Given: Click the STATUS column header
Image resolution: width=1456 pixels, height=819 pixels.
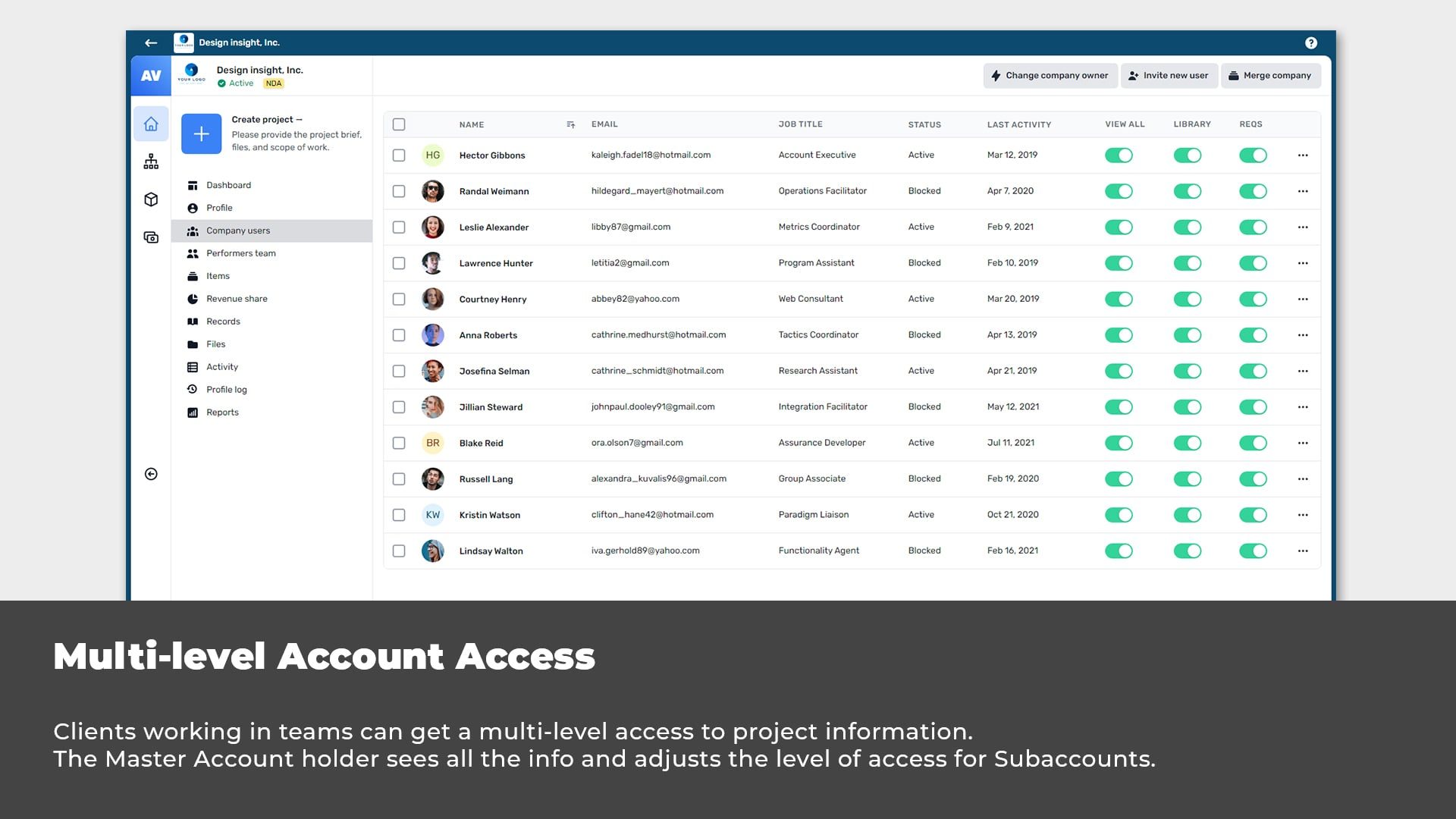Looking at the screenshot, I should click(x=924, y=124).
